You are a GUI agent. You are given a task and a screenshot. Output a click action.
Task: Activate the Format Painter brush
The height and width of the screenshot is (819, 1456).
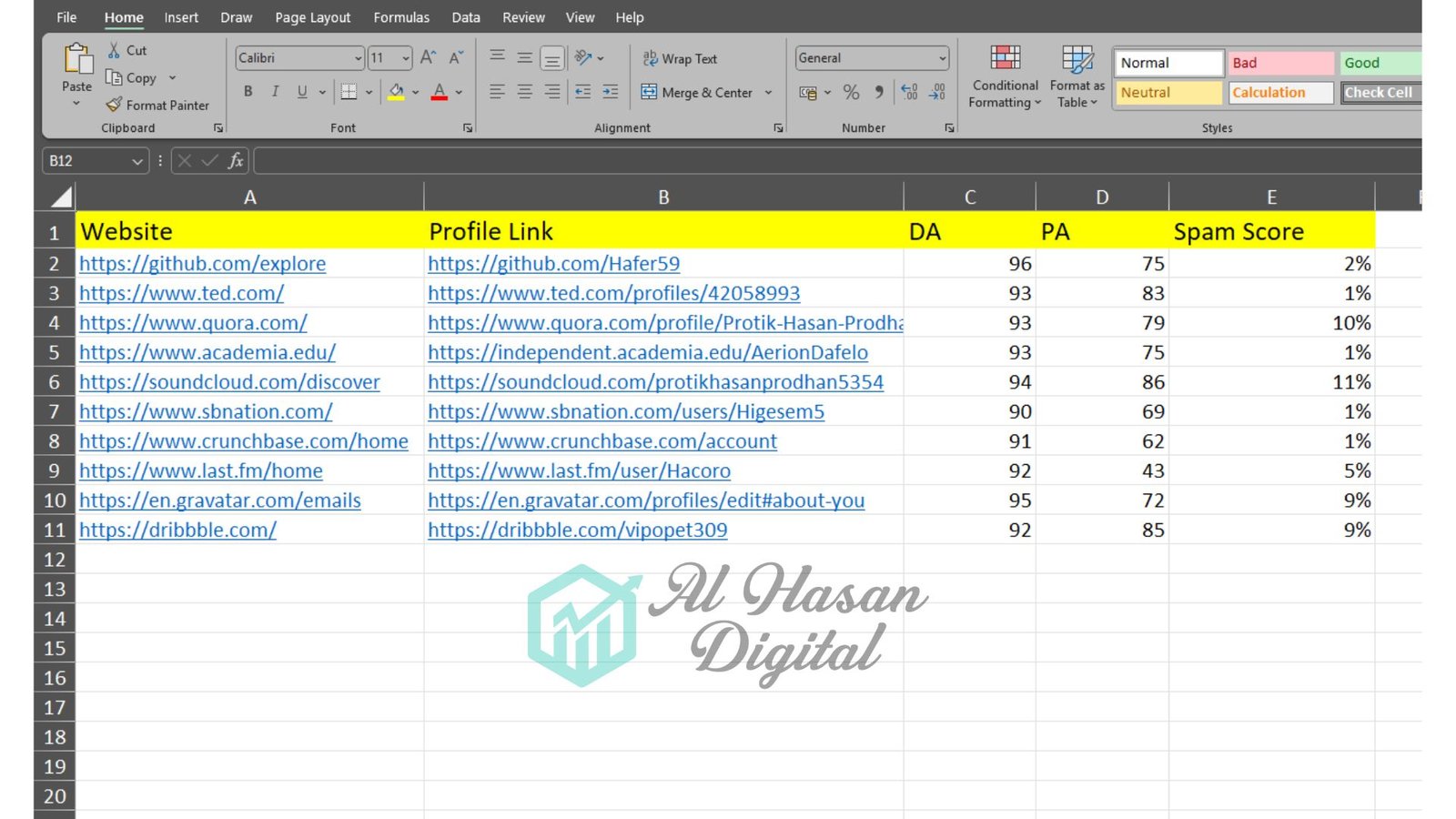click(x=114, y=105)
